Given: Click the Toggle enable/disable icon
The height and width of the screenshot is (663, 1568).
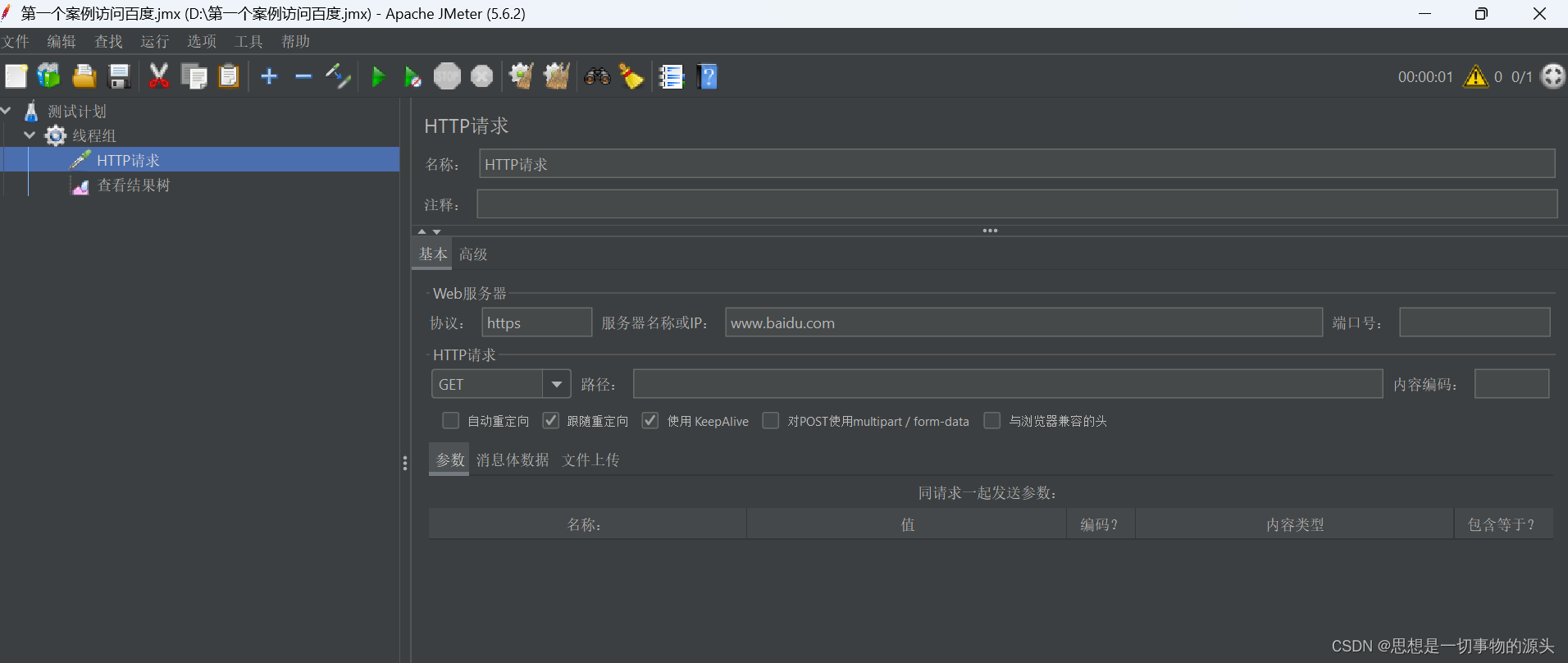Looking at the screenshot, I should click(x=338, y=76).
